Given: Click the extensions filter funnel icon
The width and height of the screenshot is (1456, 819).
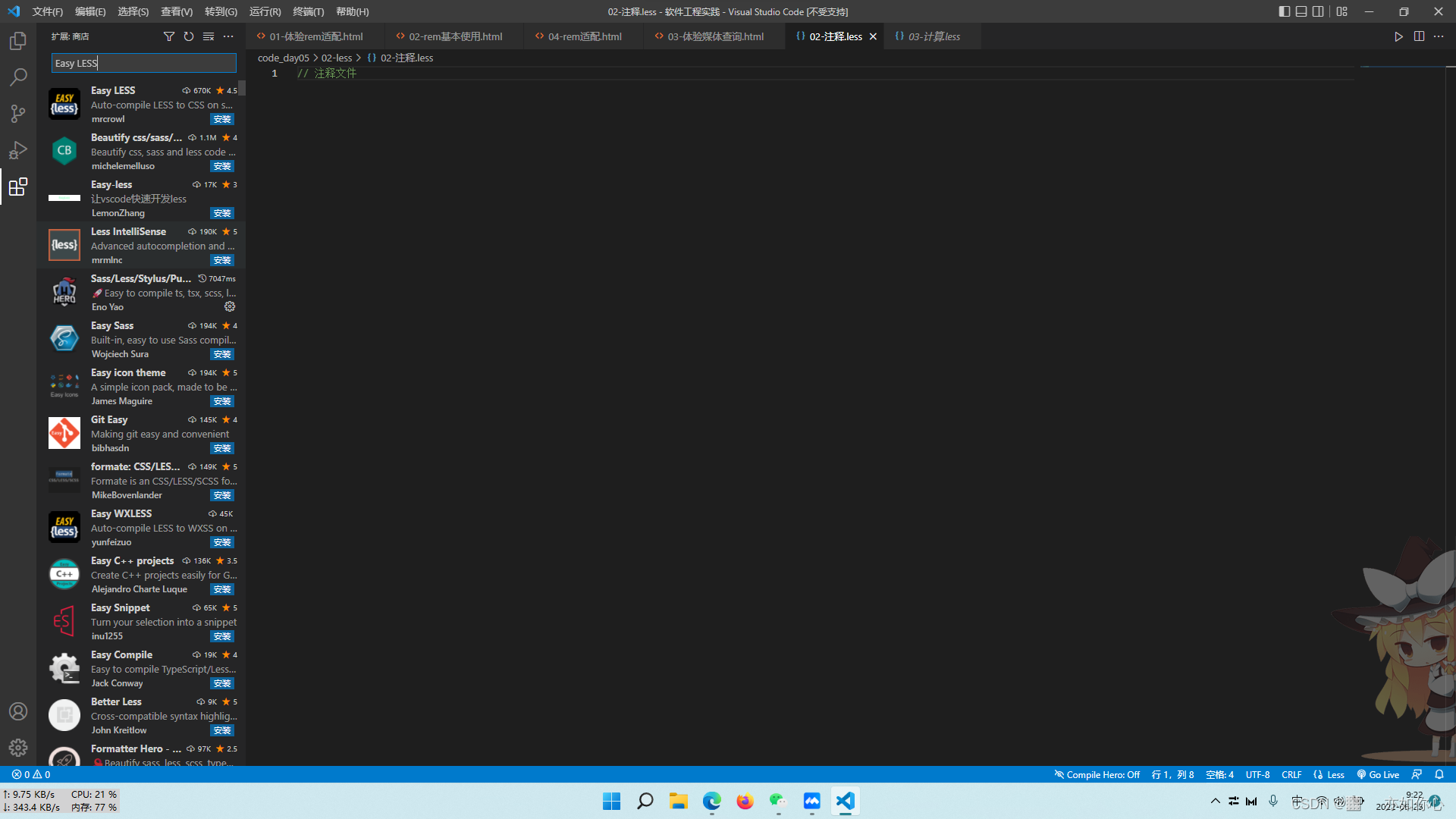Looking at the screenshot, I should (x=169, y=36).
